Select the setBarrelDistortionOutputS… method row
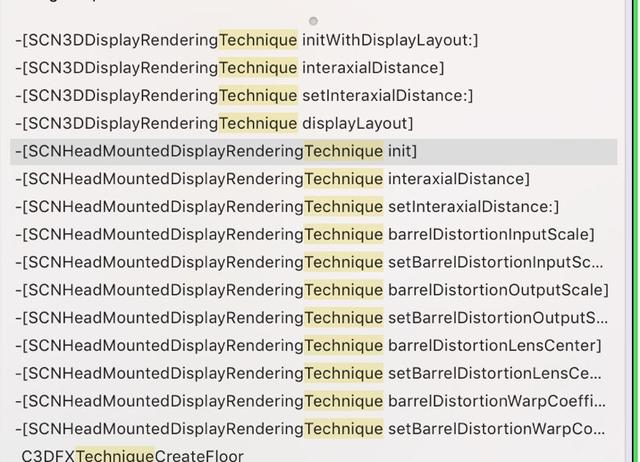This screenshot has height=462, width=640. click(x=313, y=318)
